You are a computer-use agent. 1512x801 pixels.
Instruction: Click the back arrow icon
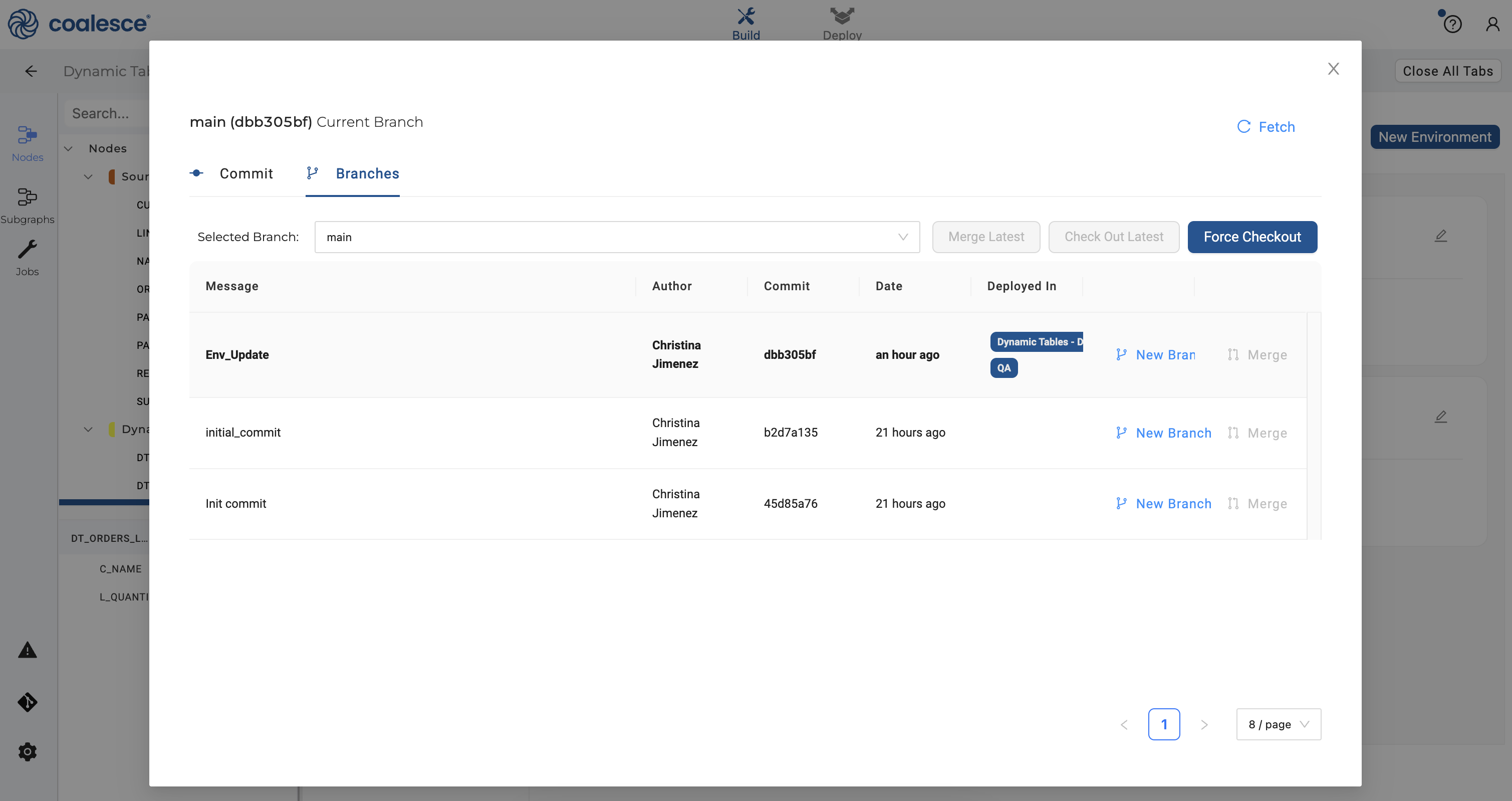(x=31, y=71)
